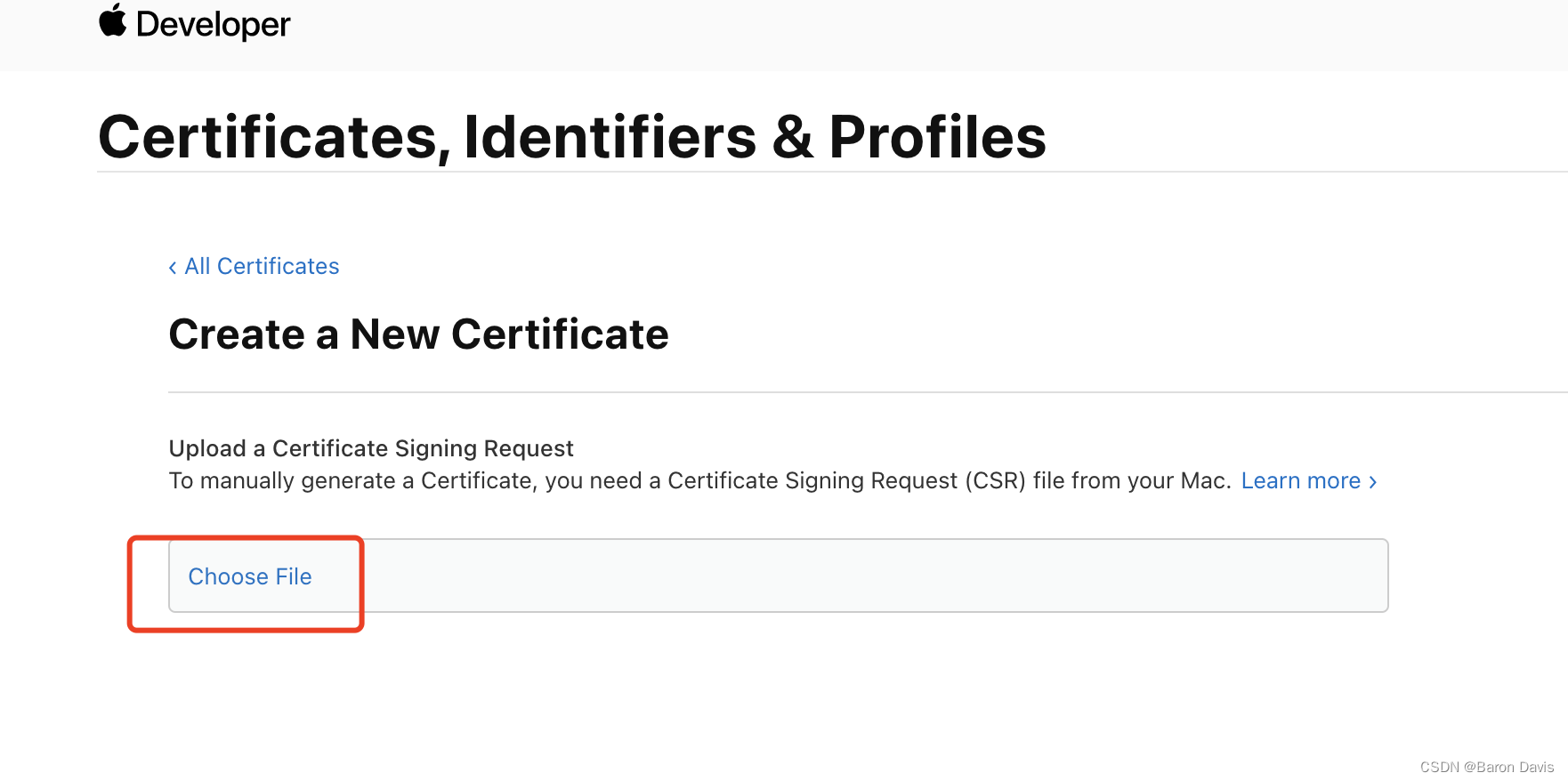Click the arrow chevron after Learn more
Image resolution: width=1568 pixels, height=781 pixels.
click(1372, 481)
